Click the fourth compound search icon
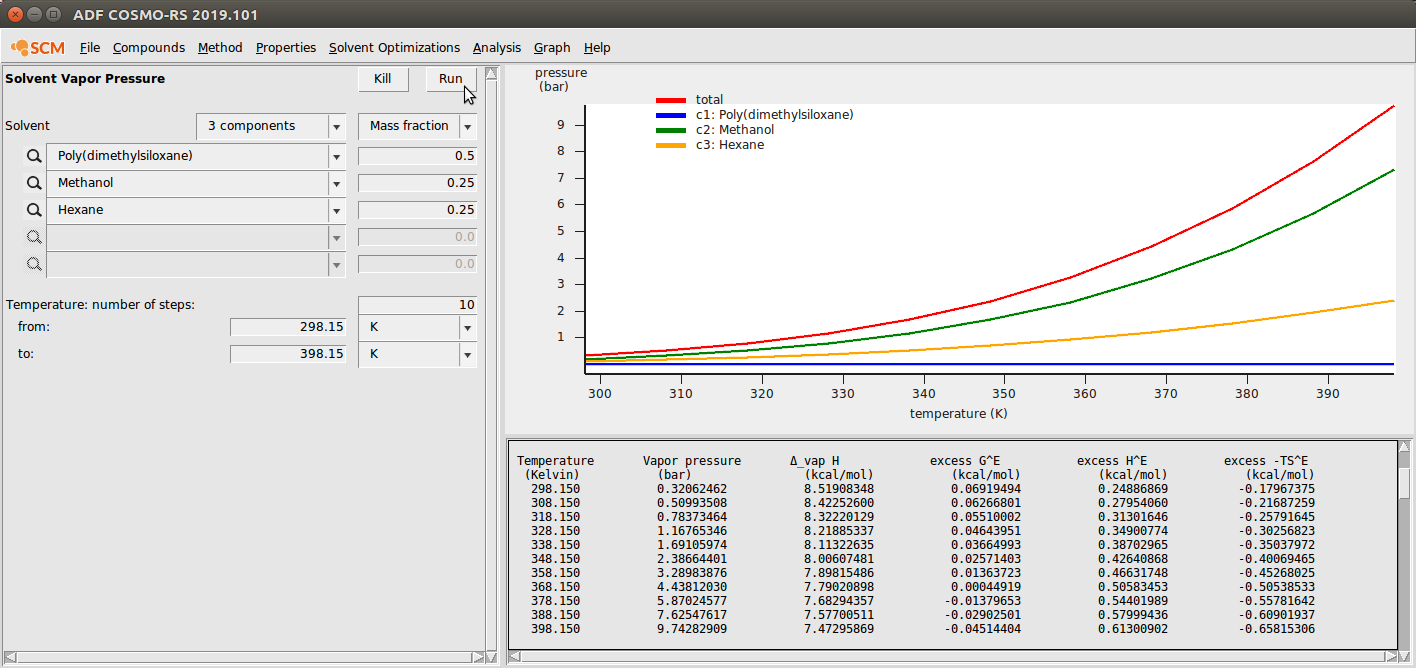This screenshot has height=668, width=1416. point(34,237)
